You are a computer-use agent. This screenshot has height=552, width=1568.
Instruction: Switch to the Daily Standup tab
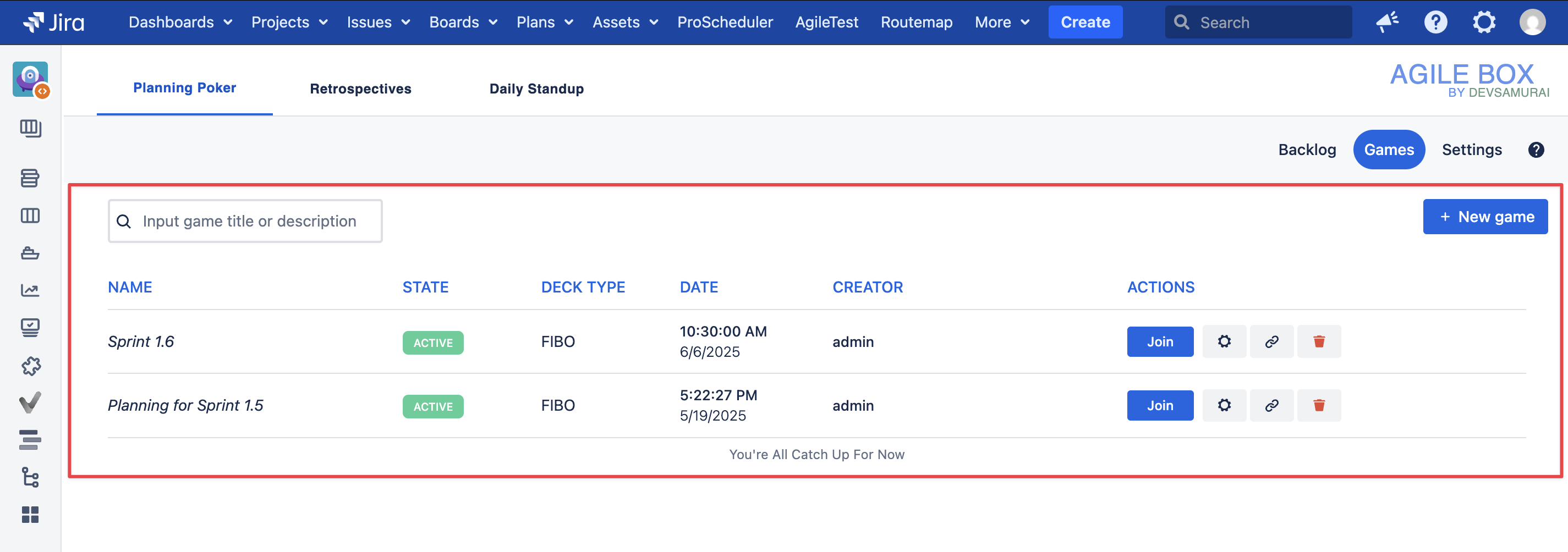tap(536, 89)
